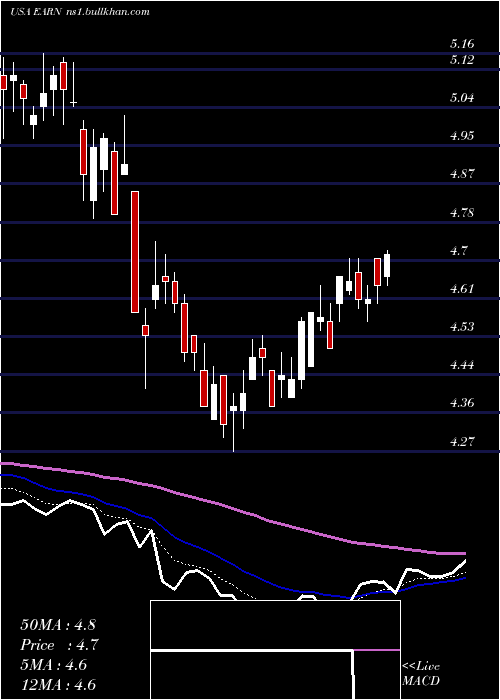Click the 'USA EARN ns1.bullkhan.com' header text
Viewport: 500px width, 700px height.
pyautogui.click(x=80, y=12)
